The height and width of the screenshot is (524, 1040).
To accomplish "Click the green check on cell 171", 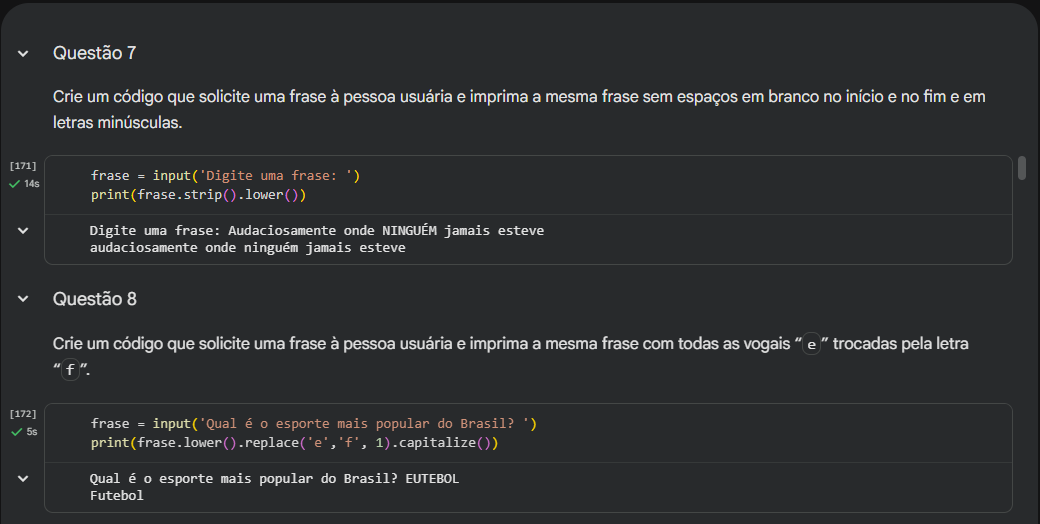I will tap(14, 184).
